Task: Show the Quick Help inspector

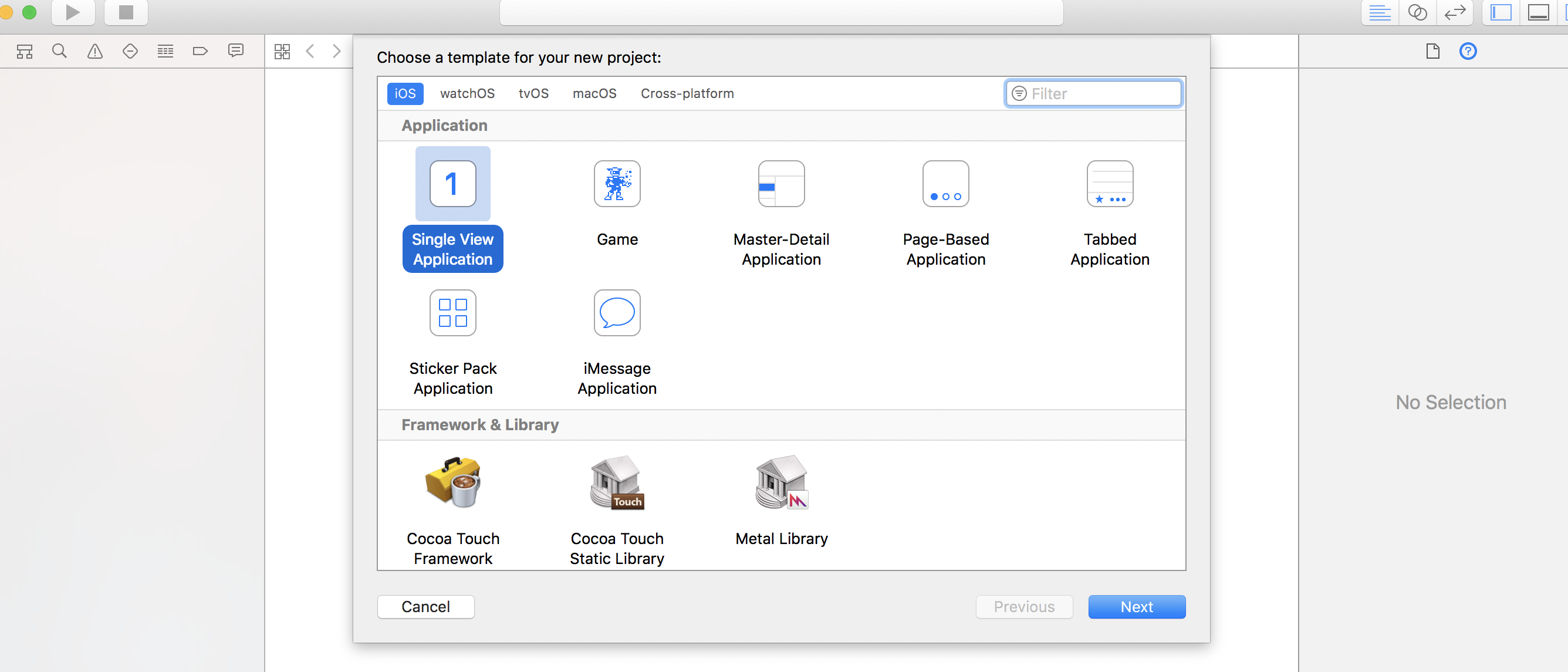Action: [x=1468, y=51]
